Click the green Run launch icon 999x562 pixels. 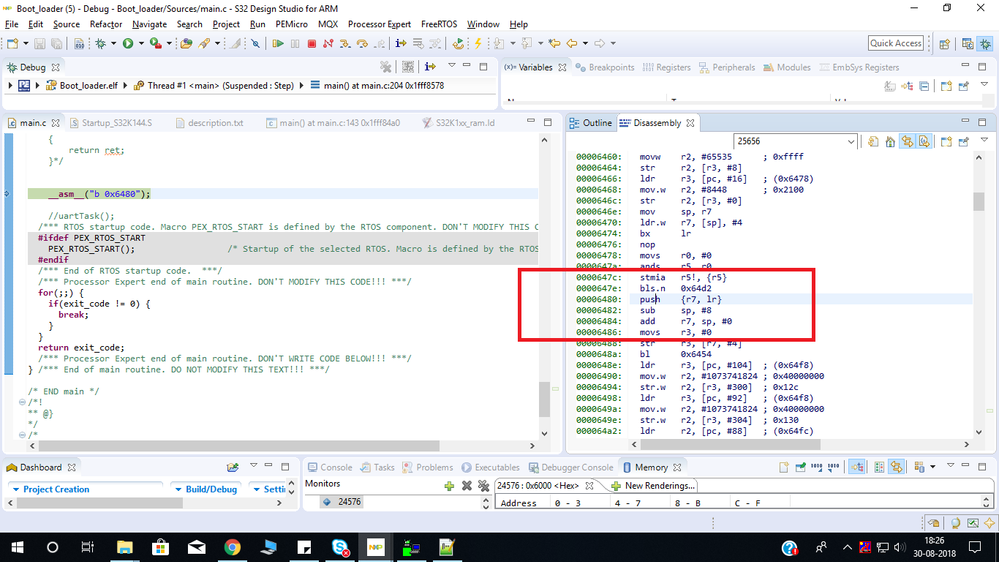coord(128,43)
